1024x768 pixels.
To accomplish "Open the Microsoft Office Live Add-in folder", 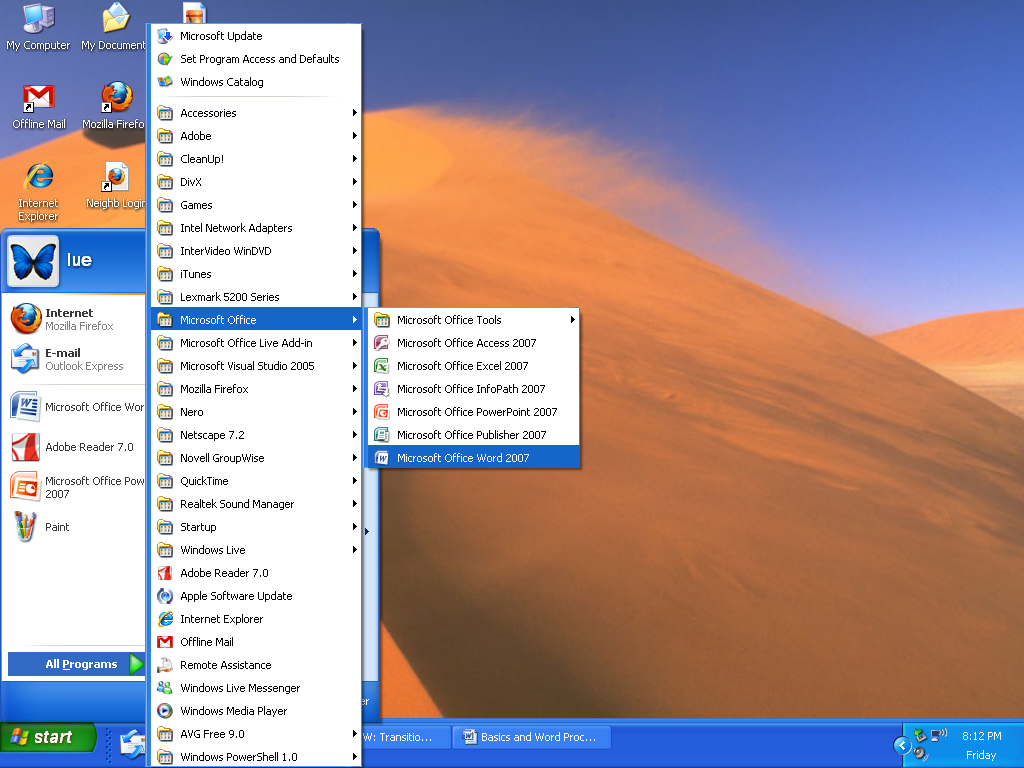I will (x=256, y=343).
